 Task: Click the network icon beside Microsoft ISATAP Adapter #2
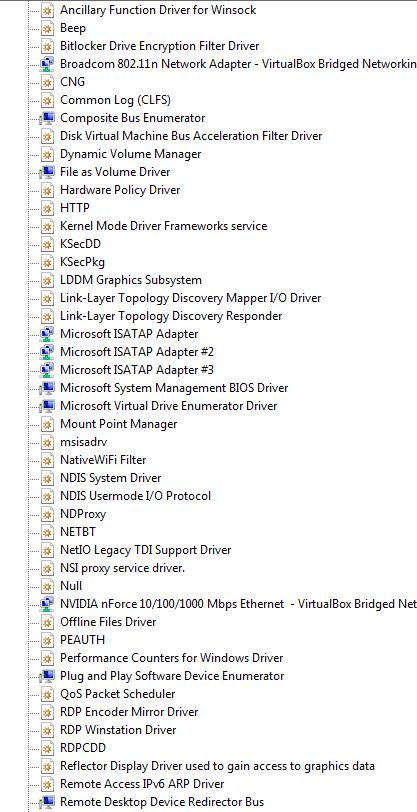47,352
